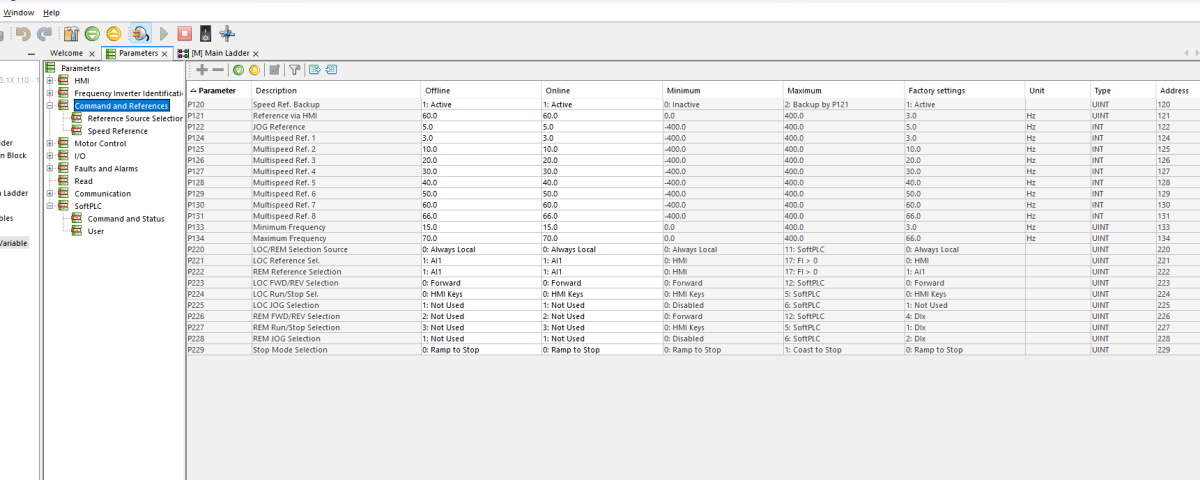The width and height of the screenshot is (1200, 480).
Task: Switch to the Welcome tab
Action: (66, 53)
